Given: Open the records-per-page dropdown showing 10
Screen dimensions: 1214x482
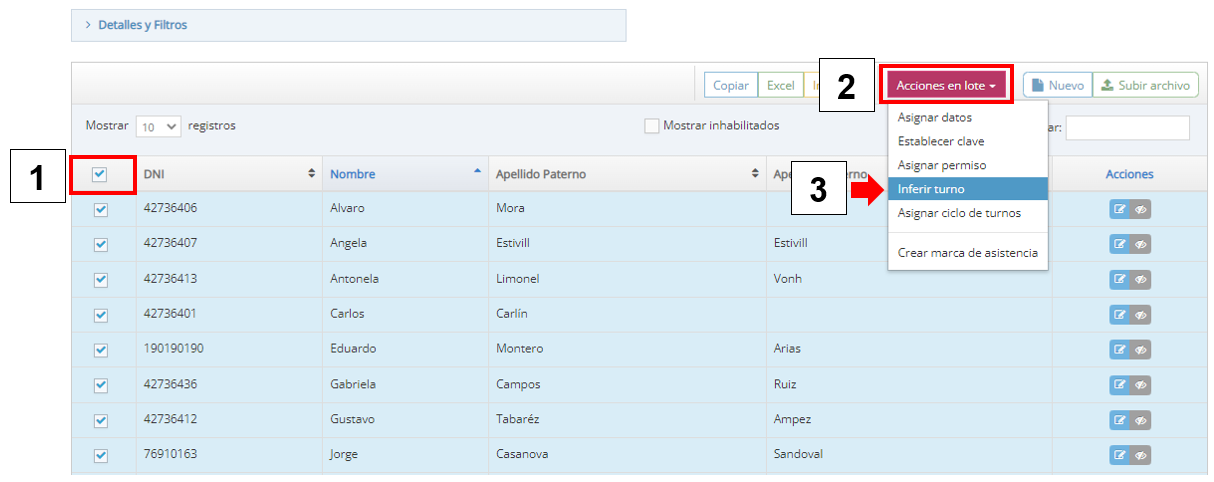Looking at the screenshot, I should point(159,127).
